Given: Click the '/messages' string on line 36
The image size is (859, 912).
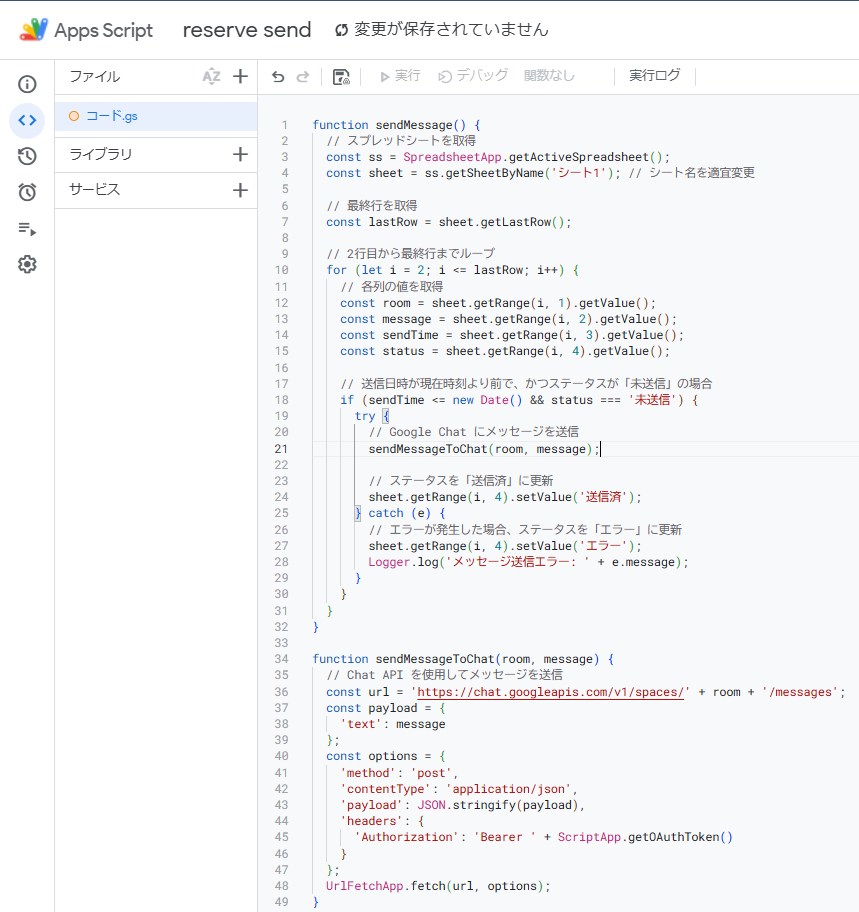Looking at the screenshot, I should tap(800, 692).
